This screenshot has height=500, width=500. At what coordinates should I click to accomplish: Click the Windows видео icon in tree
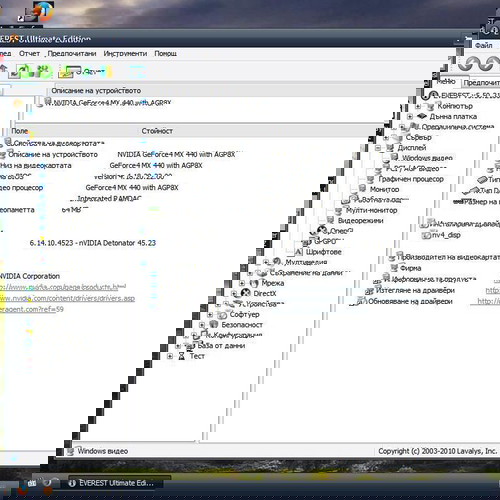tap(395, 157)
